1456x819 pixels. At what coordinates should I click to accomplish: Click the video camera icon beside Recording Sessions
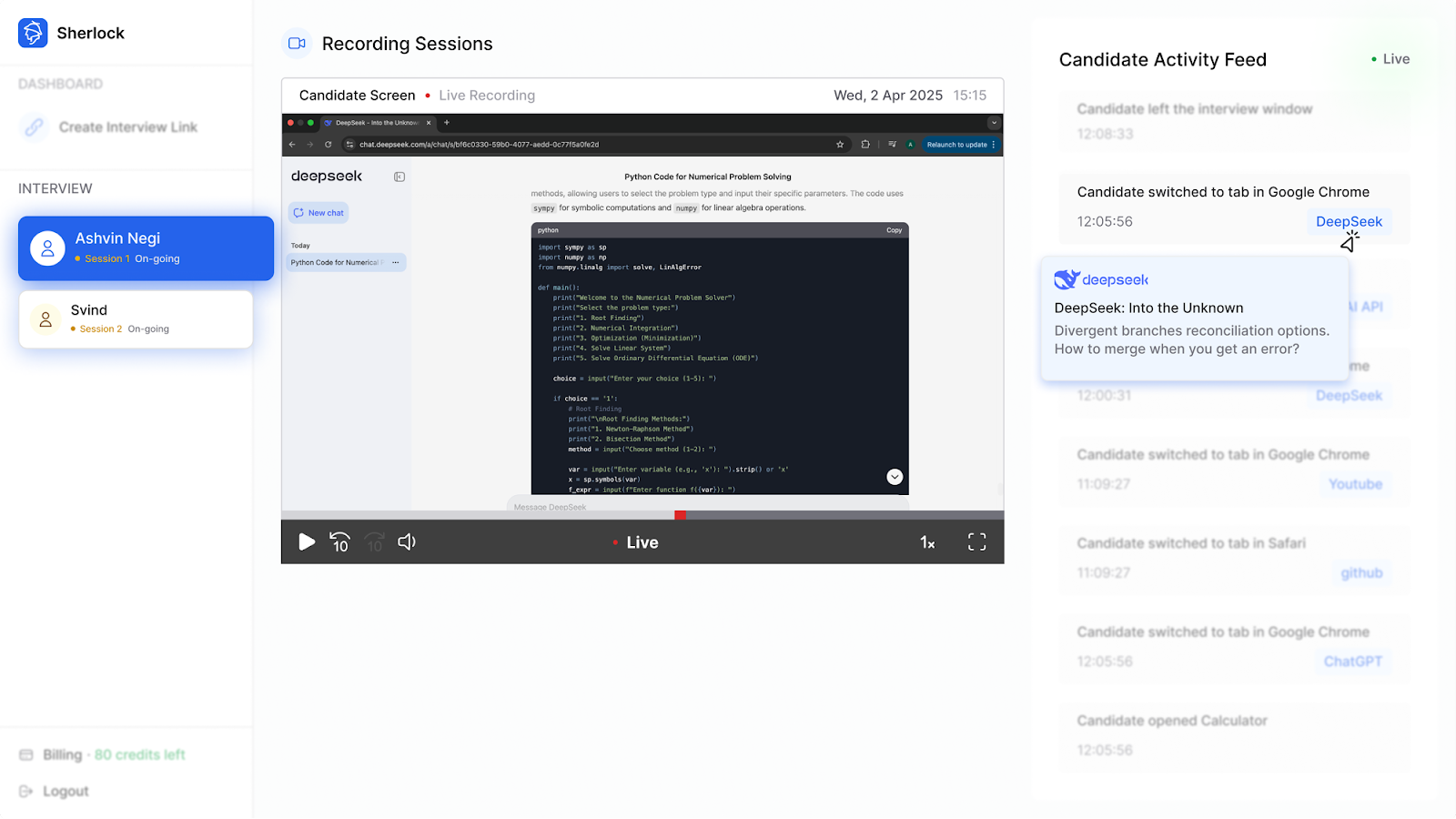point(297,43)
